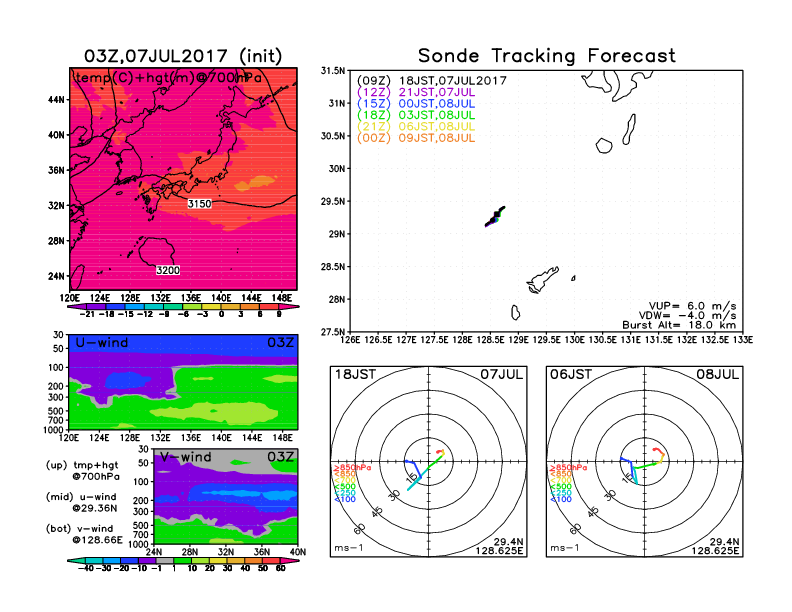The width and height of the screenshot is (792, 612).
Task: Click the '45' ring label in the 06JST hodograph
Action: [x=593, y=511]
